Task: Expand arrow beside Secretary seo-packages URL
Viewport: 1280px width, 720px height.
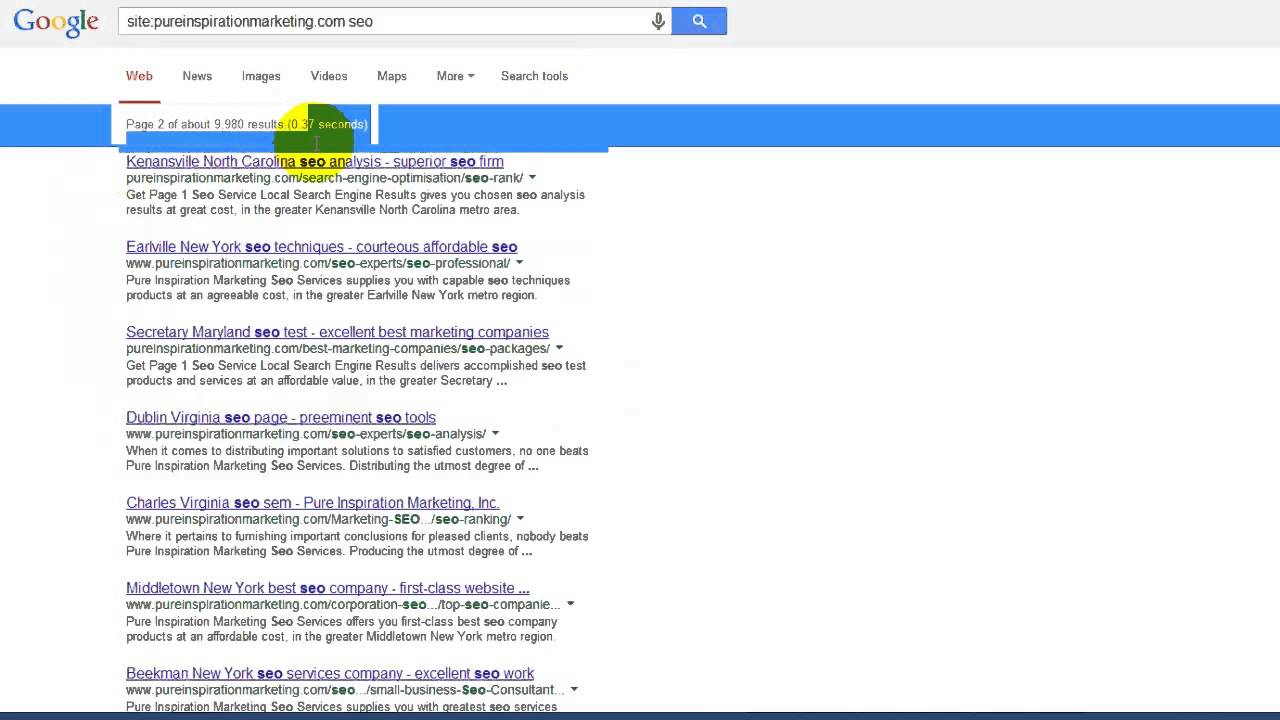Action: pyautogui.click(x=559, y=348)
